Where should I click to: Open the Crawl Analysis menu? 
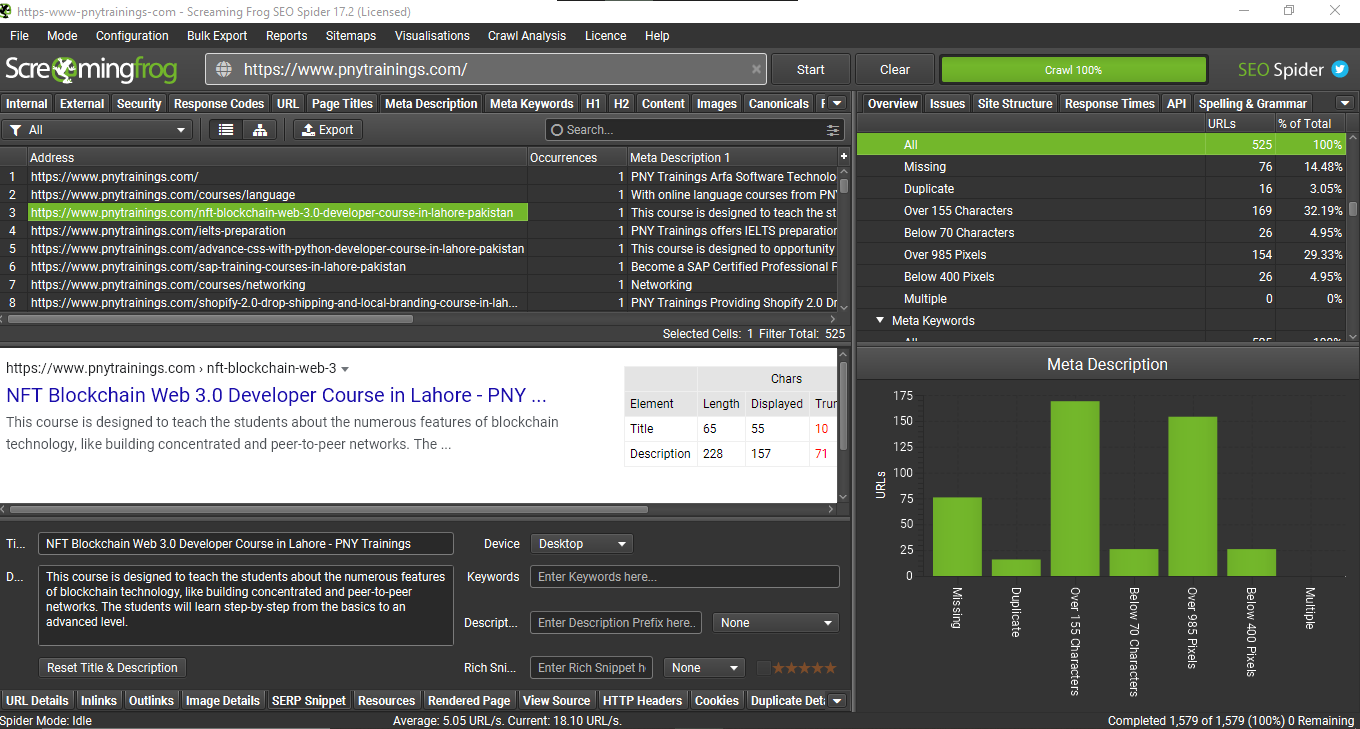(x=527, y=36)
